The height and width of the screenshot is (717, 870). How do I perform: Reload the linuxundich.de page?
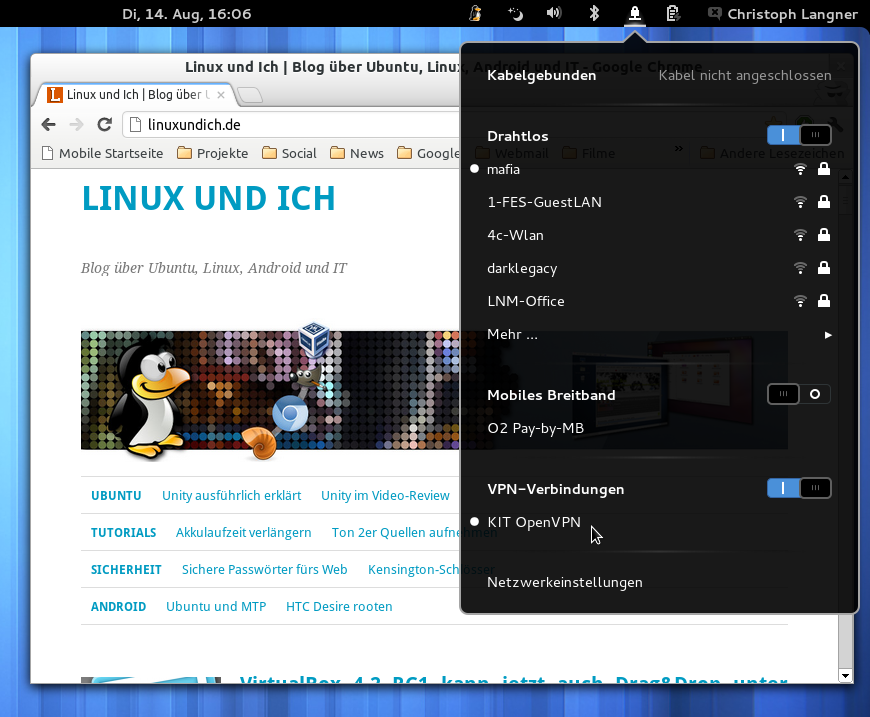[104, 125]
